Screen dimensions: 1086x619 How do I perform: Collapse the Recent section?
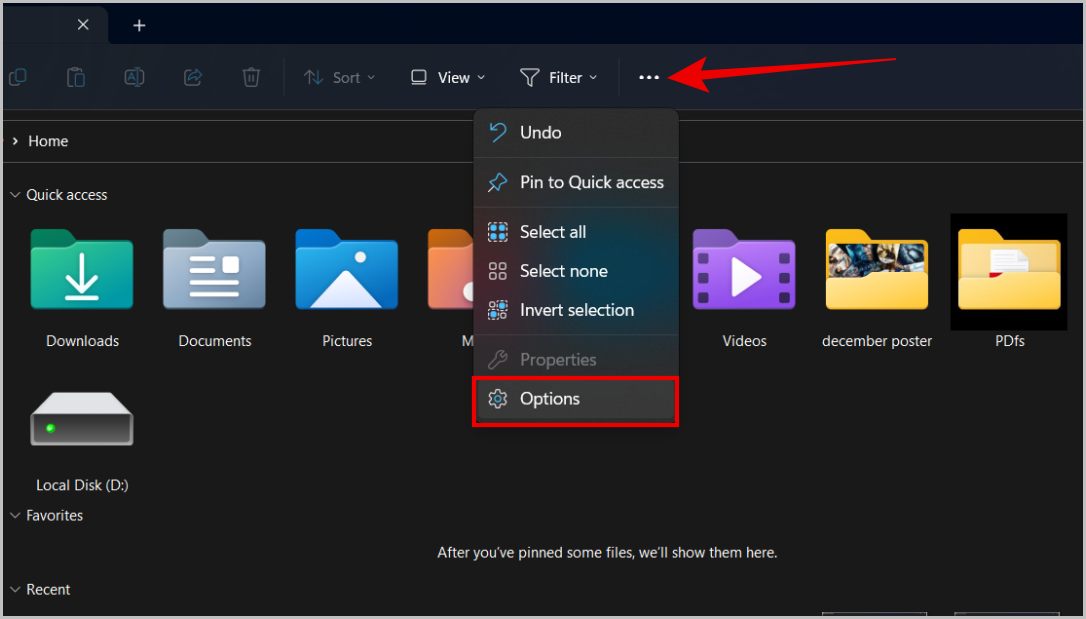point(14,590)
